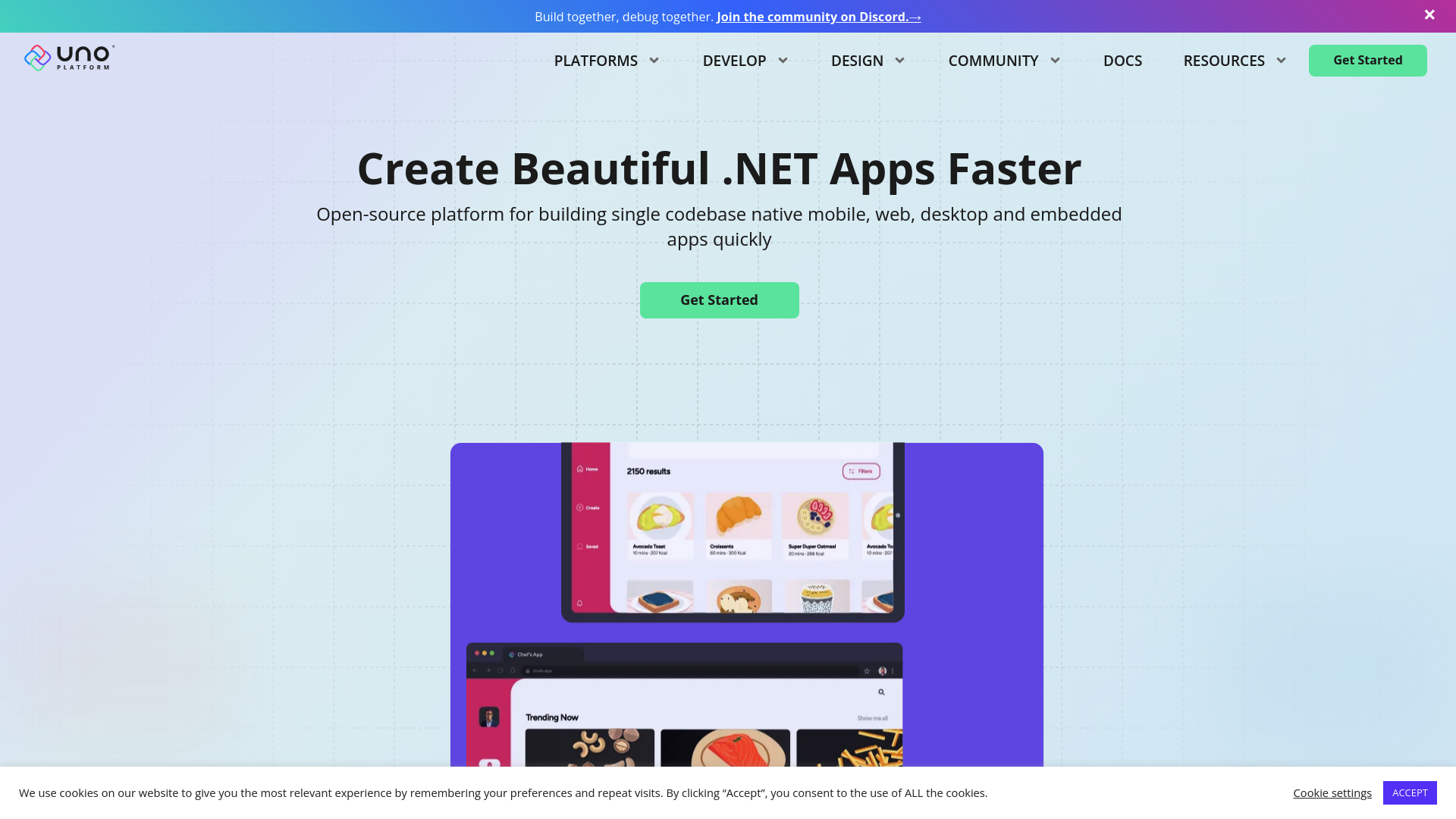
Task: Click the PLATFORMS dropdown arrow
Action: click(654, 60)
